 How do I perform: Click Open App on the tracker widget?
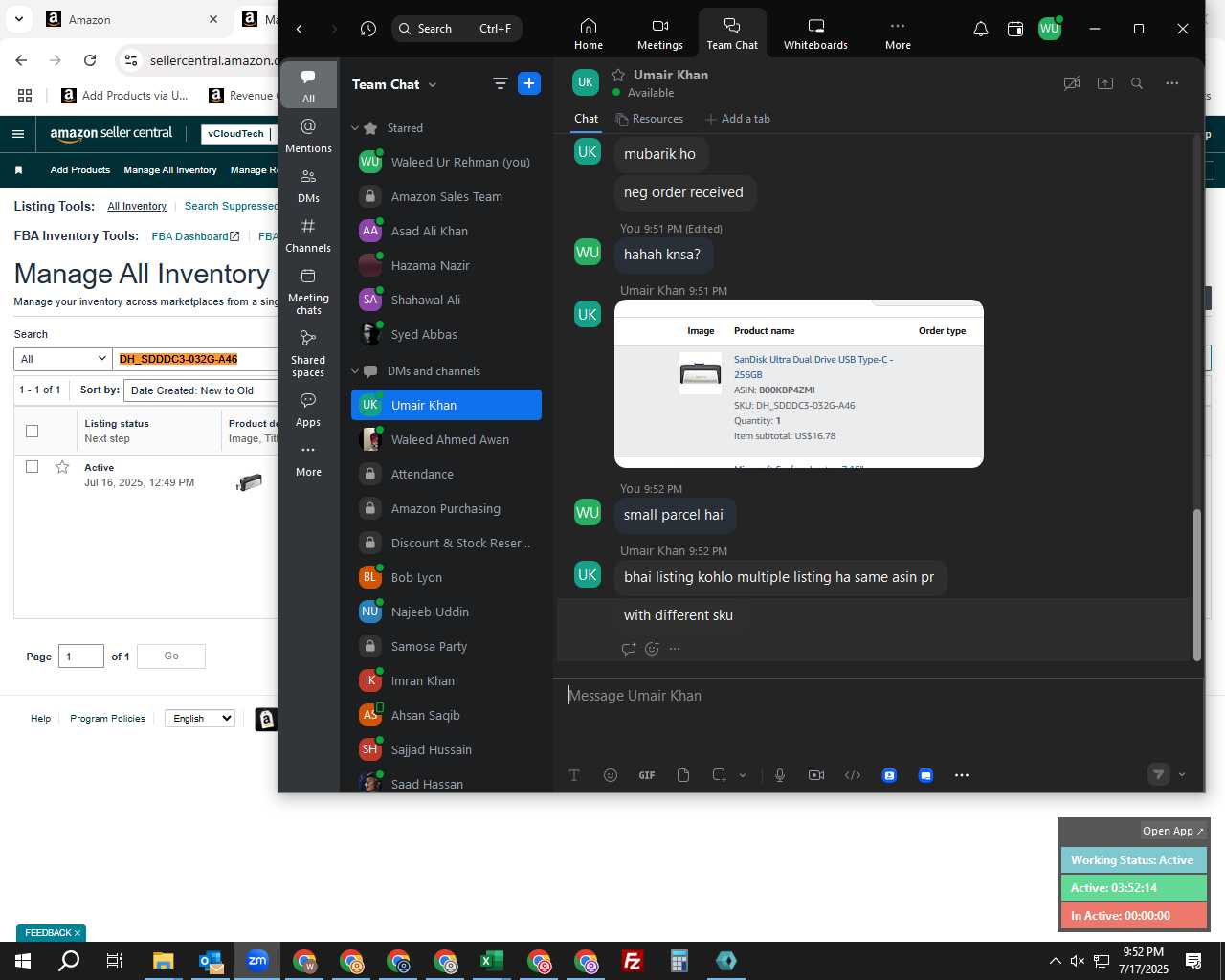tap(1173, 831)
